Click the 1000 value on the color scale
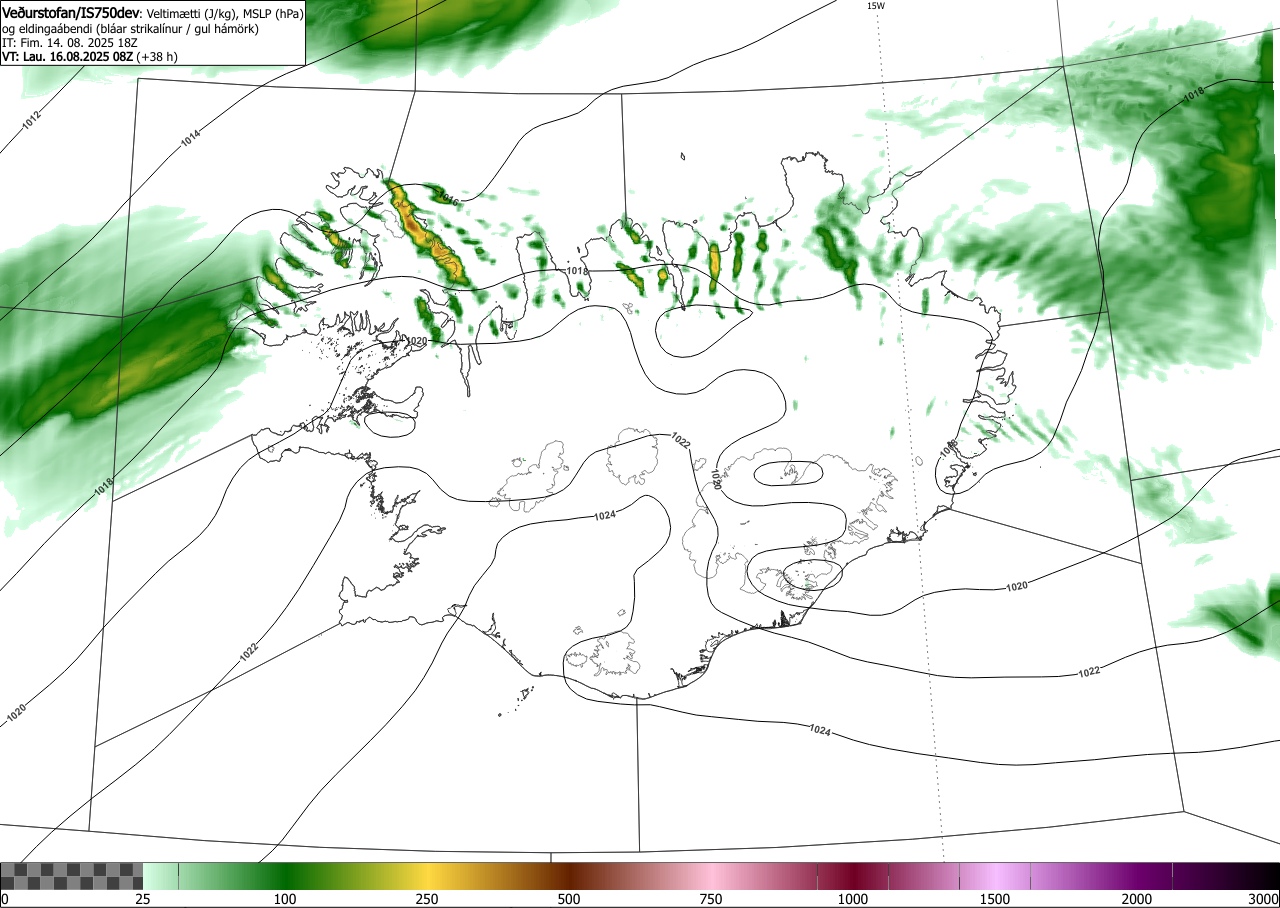 (853, 899)
